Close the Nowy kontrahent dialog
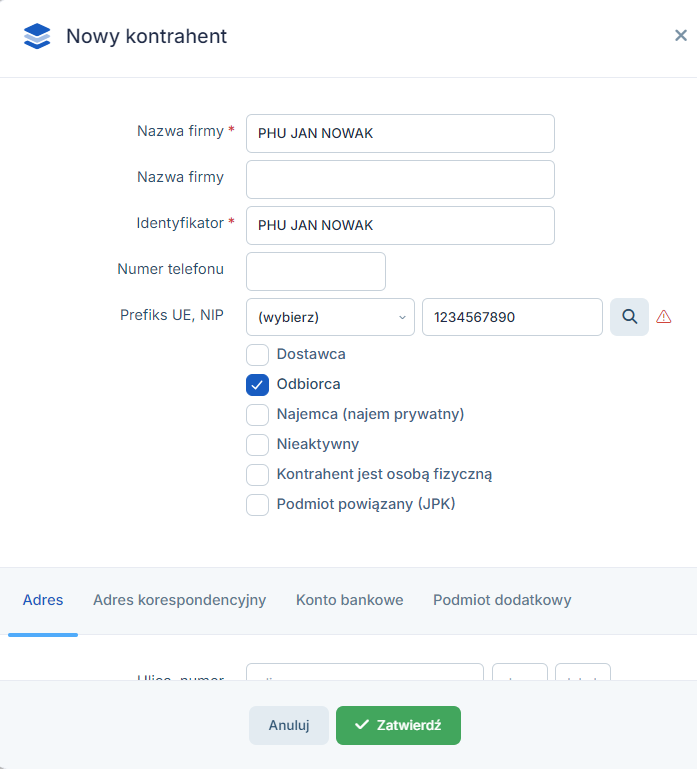 pyautogui.click(x=680, y=35)
